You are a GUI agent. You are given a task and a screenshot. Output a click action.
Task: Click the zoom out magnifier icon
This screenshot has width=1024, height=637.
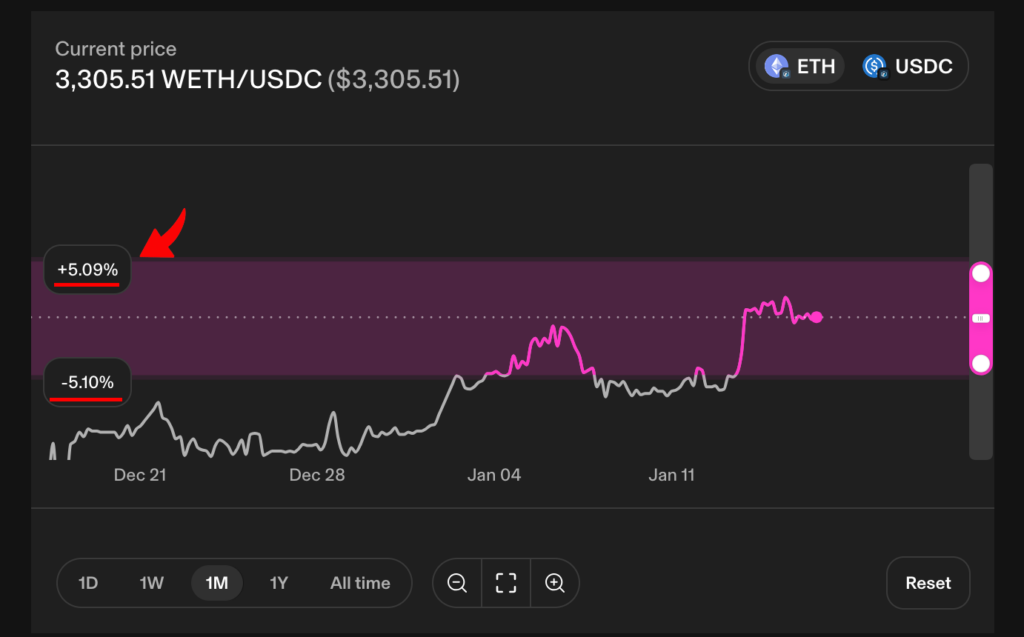click(457, 583)
